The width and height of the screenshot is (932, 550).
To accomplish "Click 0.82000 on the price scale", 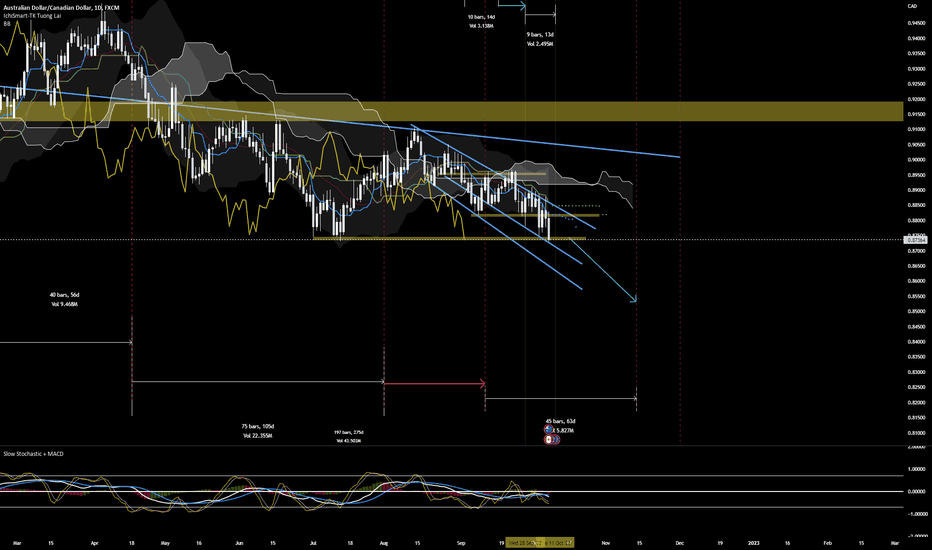I will [916, 402].
